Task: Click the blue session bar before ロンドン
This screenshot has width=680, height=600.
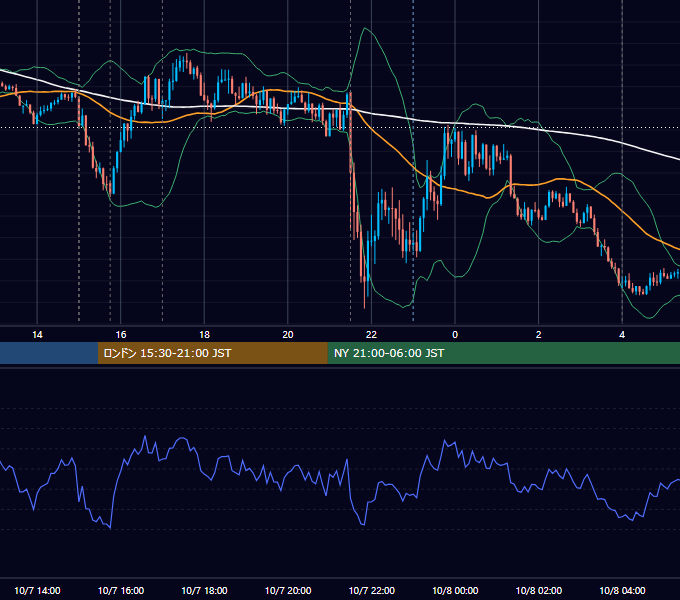Action: click(49, 353)
